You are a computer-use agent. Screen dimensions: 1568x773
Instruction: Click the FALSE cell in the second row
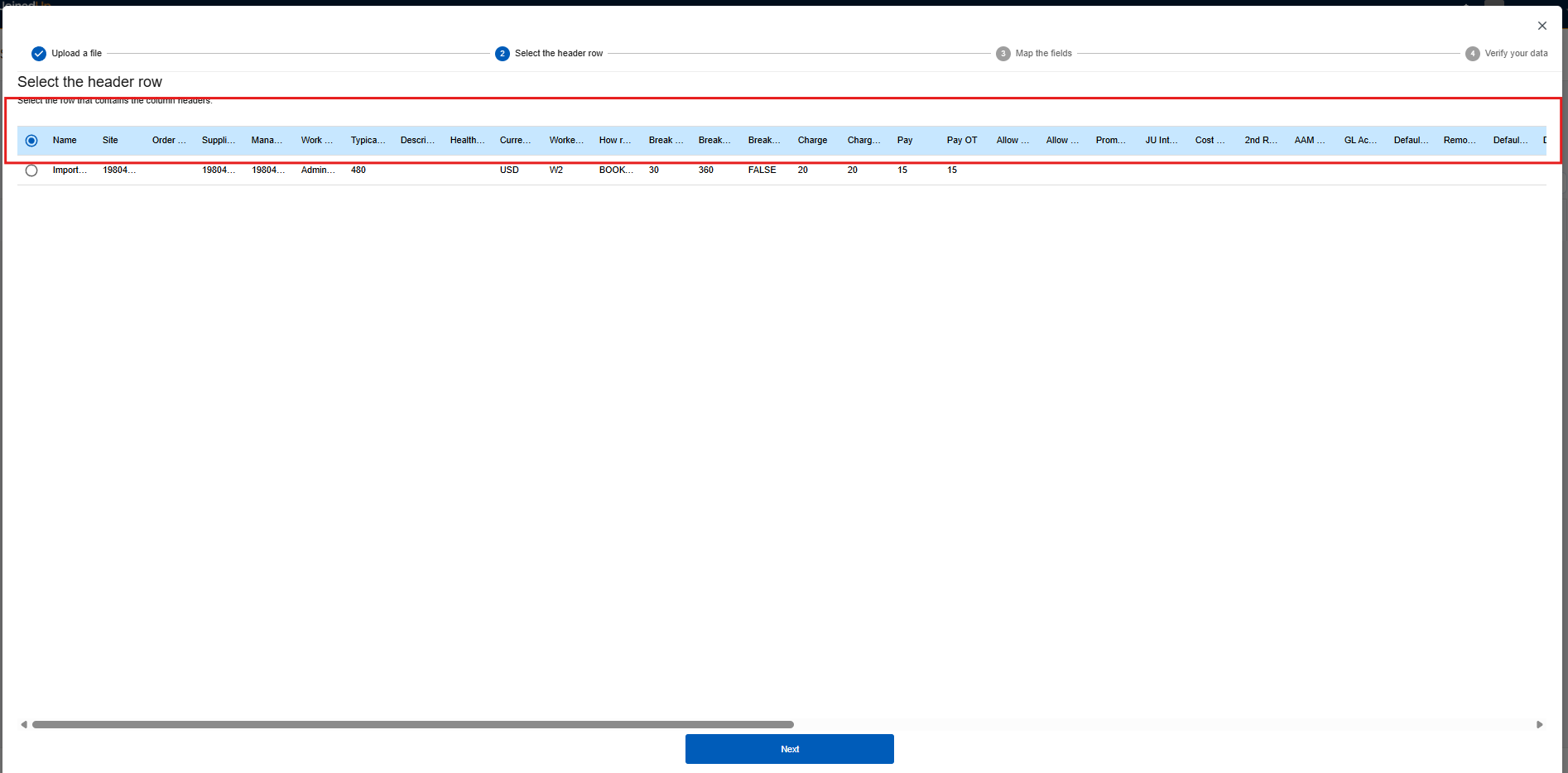762,170
